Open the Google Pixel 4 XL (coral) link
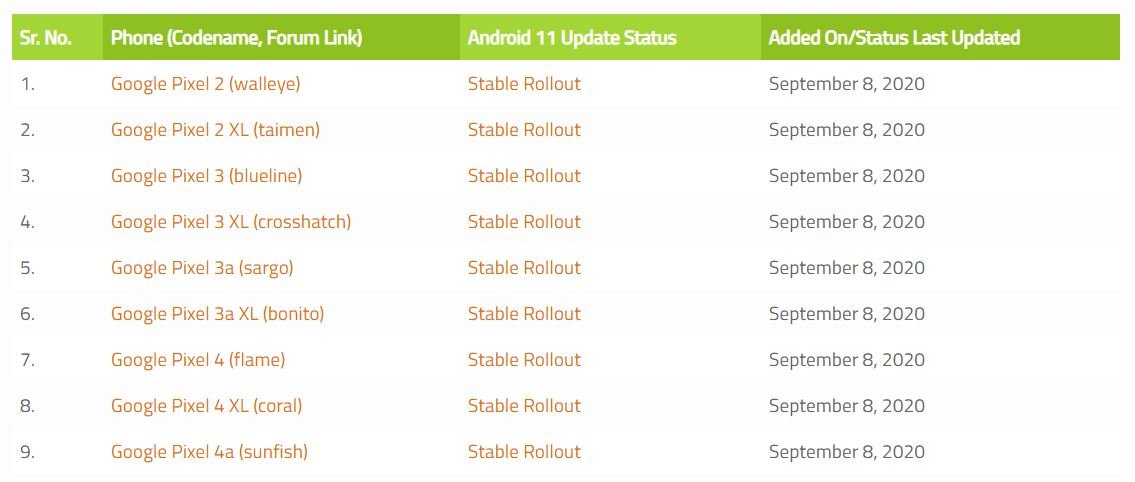The height and width of the screenshot is (482, 1135). point(206,406)
